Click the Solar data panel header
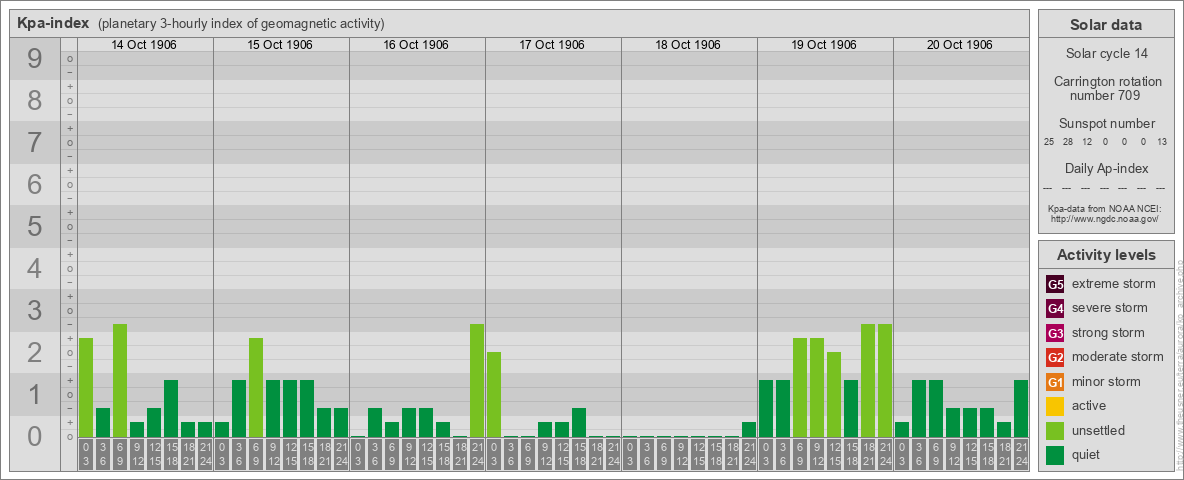The height and width of the screenshot is (480, 1184). pyautogui.click(x=1105, y=25)
